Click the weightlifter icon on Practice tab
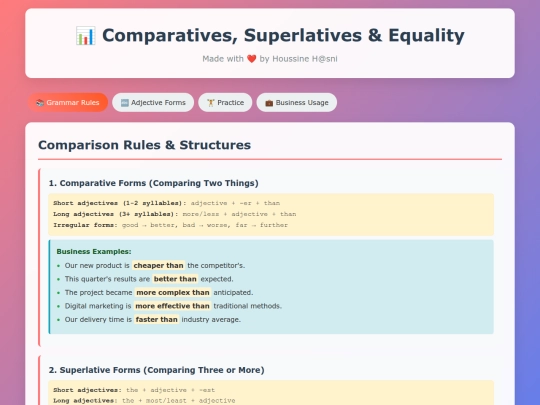The image size is (540, 405). (210, 103)
